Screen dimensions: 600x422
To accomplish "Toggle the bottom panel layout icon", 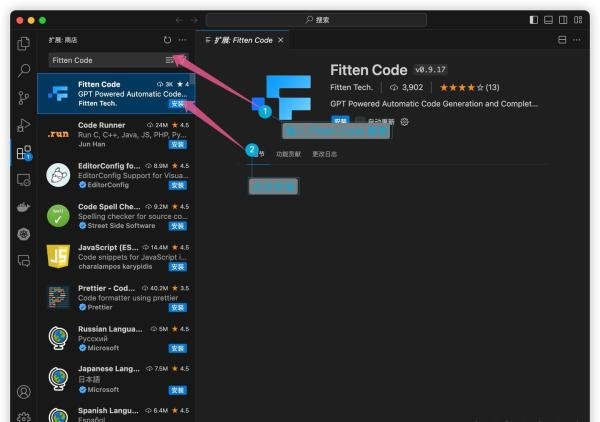I will [x=548, y=20].
